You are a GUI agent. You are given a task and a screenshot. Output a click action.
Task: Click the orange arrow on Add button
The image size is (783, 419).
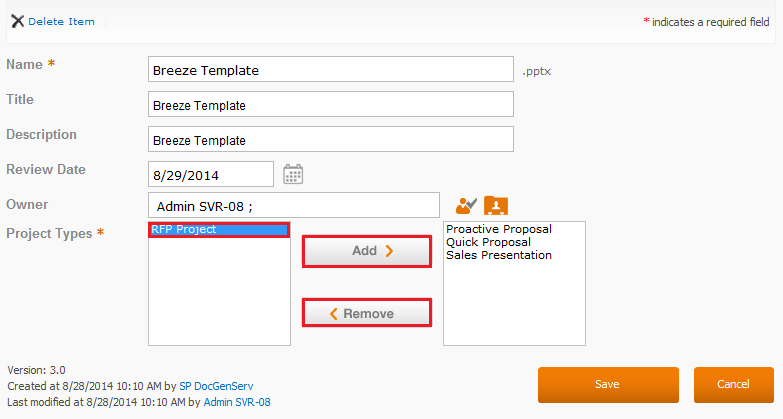pos(390,251)
